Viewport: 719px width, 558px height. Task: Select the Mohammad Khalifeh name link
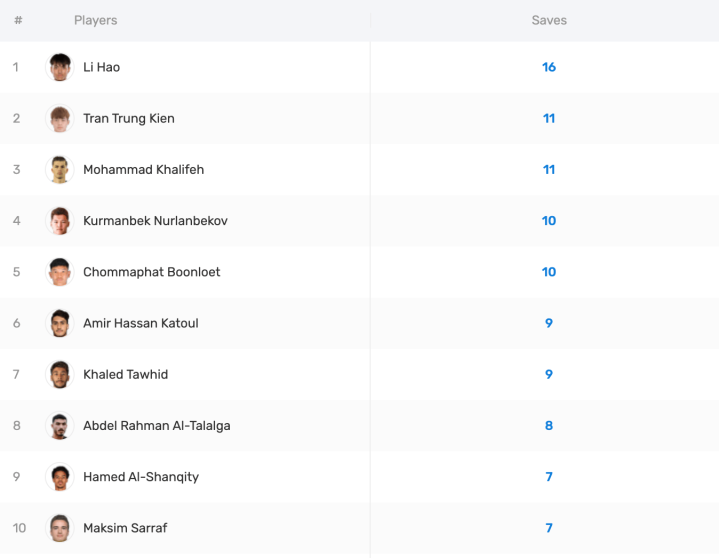(143, 170)
